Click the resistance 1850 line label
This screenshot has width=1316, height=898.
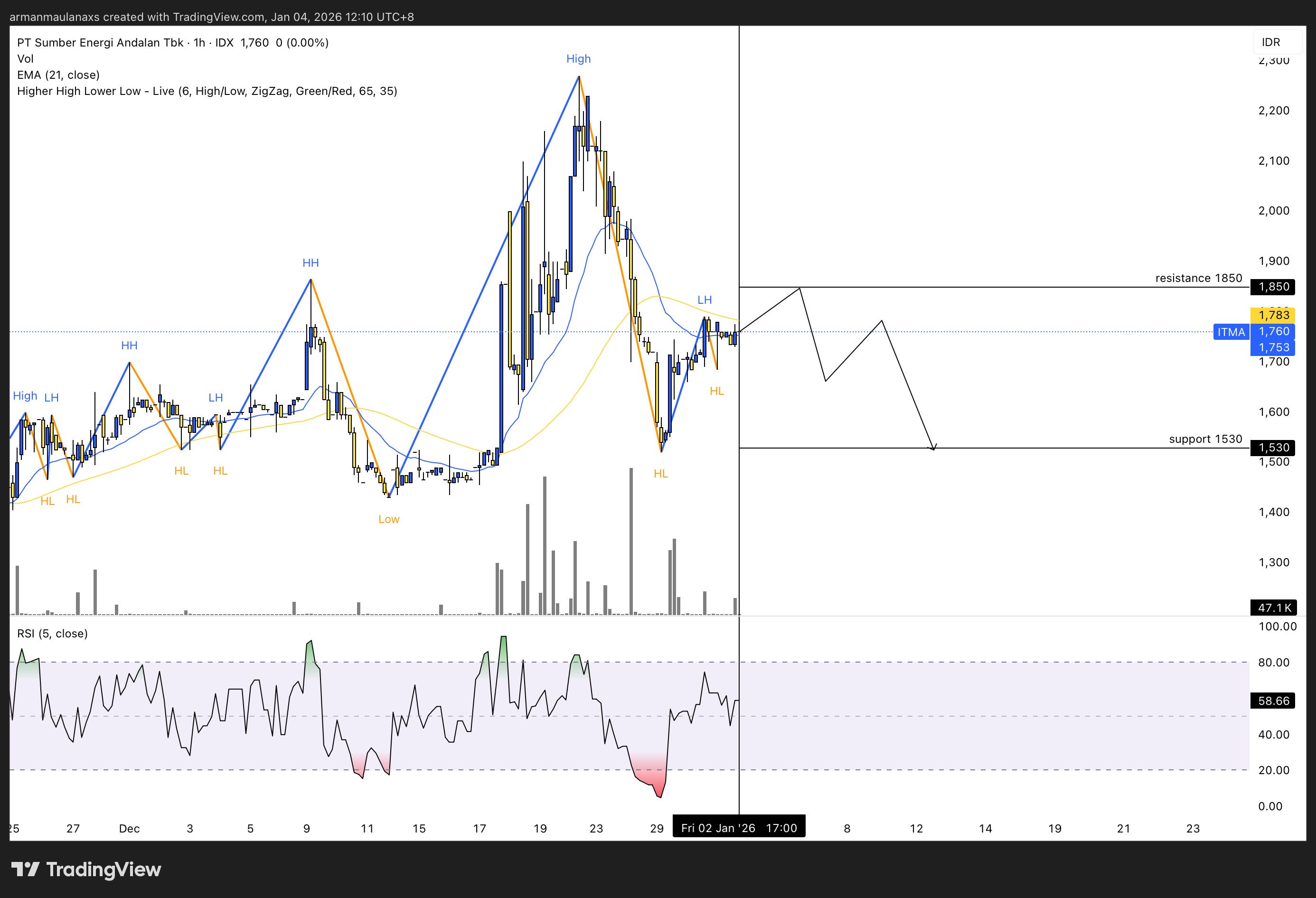pyautogui.click(x=1198, y=278)
